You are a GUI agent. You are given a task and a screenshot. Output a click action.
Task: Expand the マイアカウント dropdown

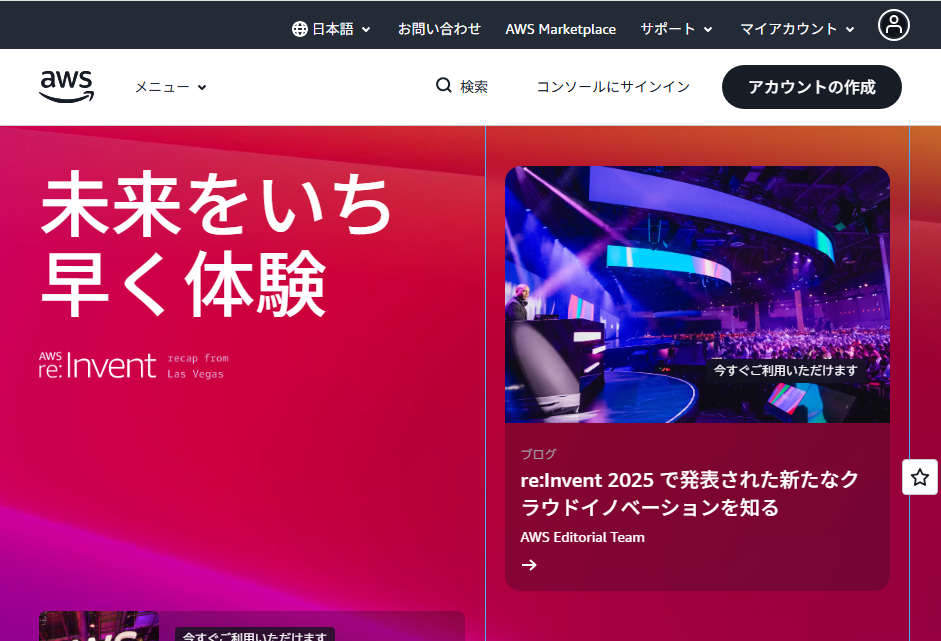pos(797,29)
